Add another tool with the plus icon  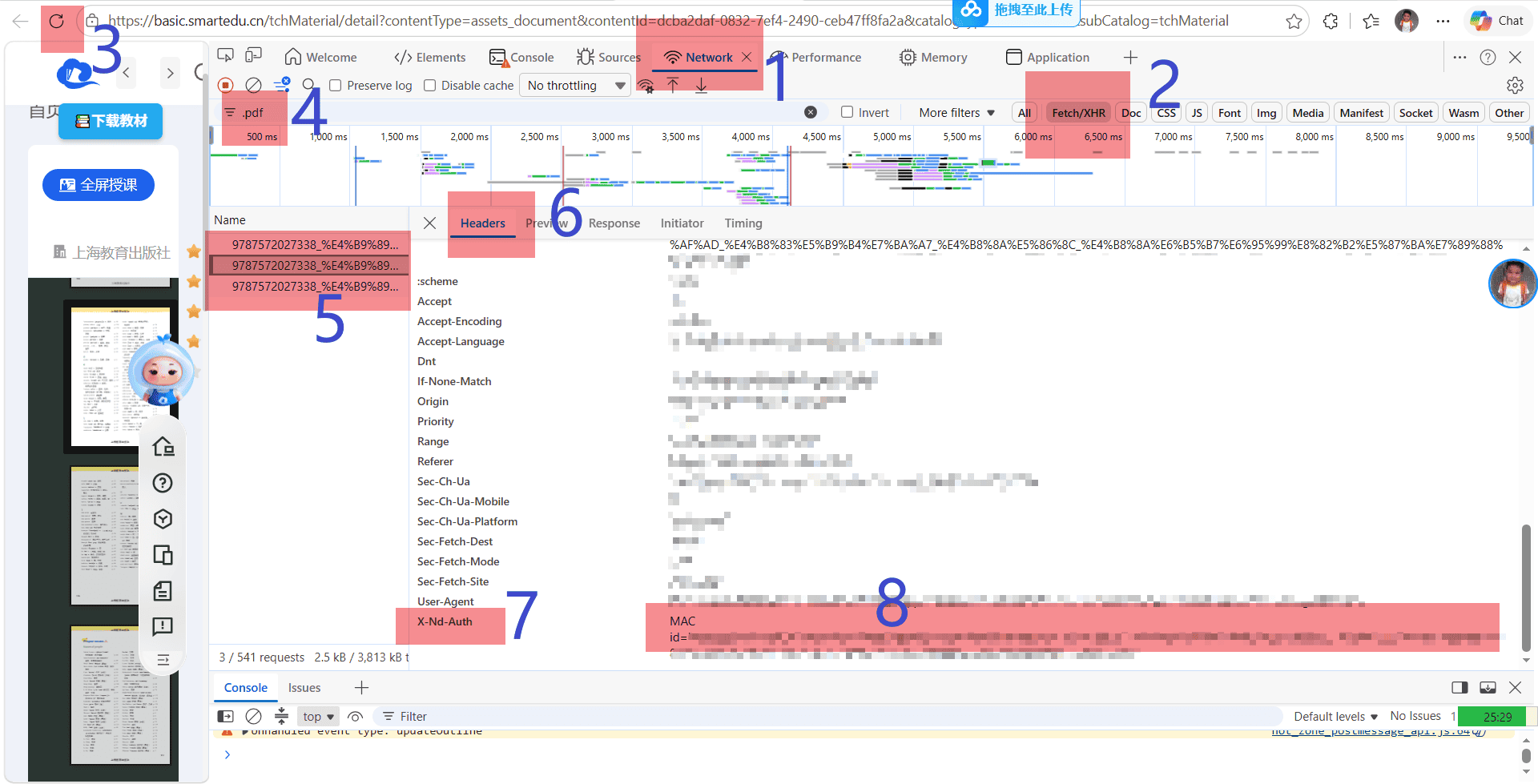coord(1130,58)
